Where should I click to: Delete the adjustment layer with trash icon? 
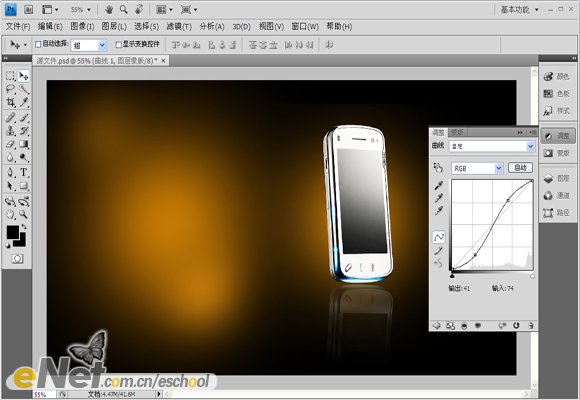tap(531, 326)
